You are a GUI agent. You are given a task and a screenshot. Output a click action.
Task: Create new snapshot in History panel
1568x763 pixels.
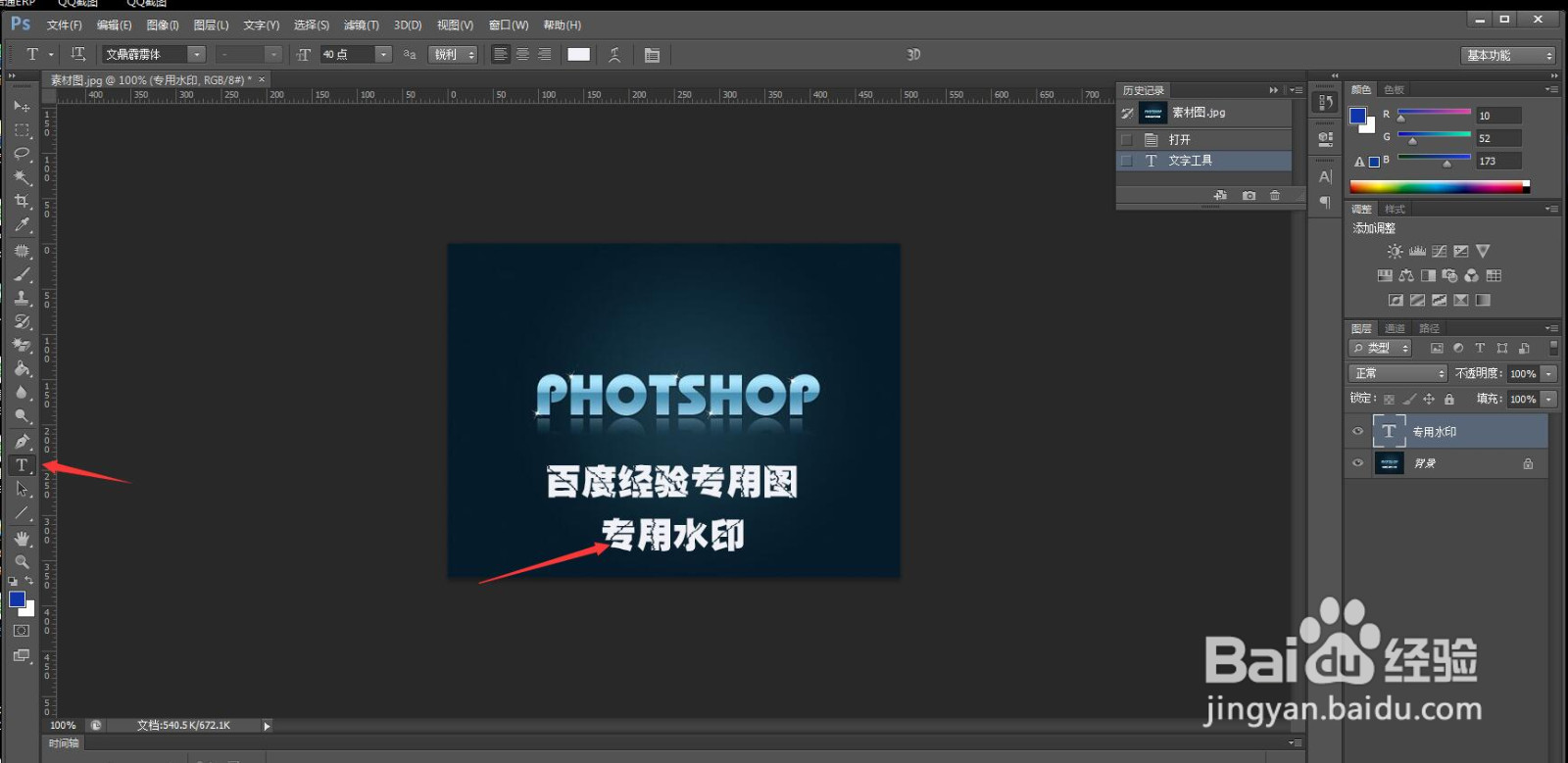[x=1249, y=196]
